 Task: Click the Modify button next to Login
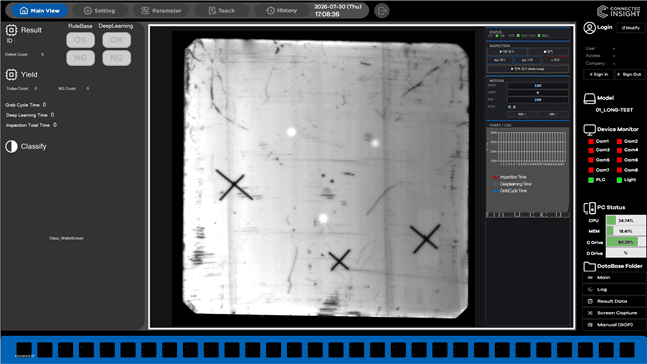click(x=630, y=28)
